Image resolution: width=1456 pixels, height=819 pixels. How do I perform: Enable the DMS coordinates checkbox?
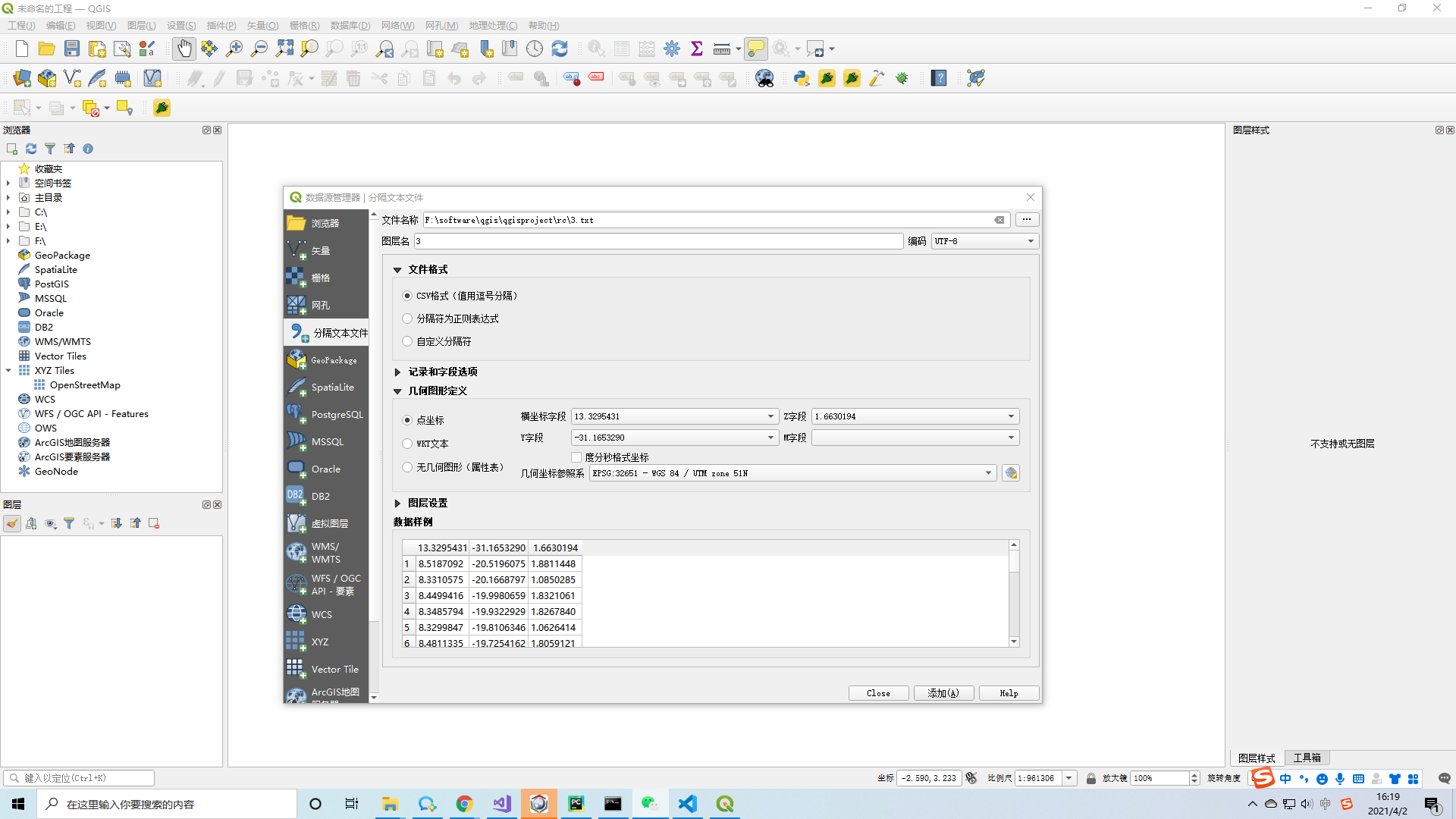tap(576, 457)
